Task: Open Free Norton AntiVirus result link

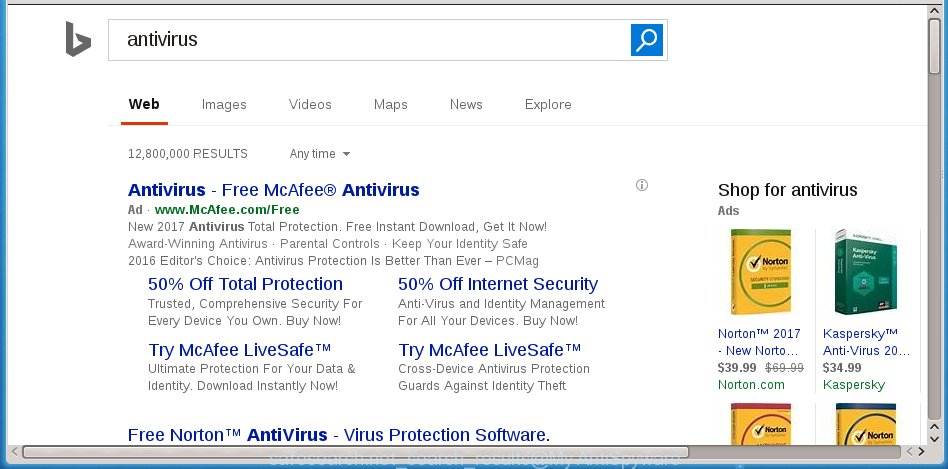Action: pyautogui.click(x=339, y=435)
